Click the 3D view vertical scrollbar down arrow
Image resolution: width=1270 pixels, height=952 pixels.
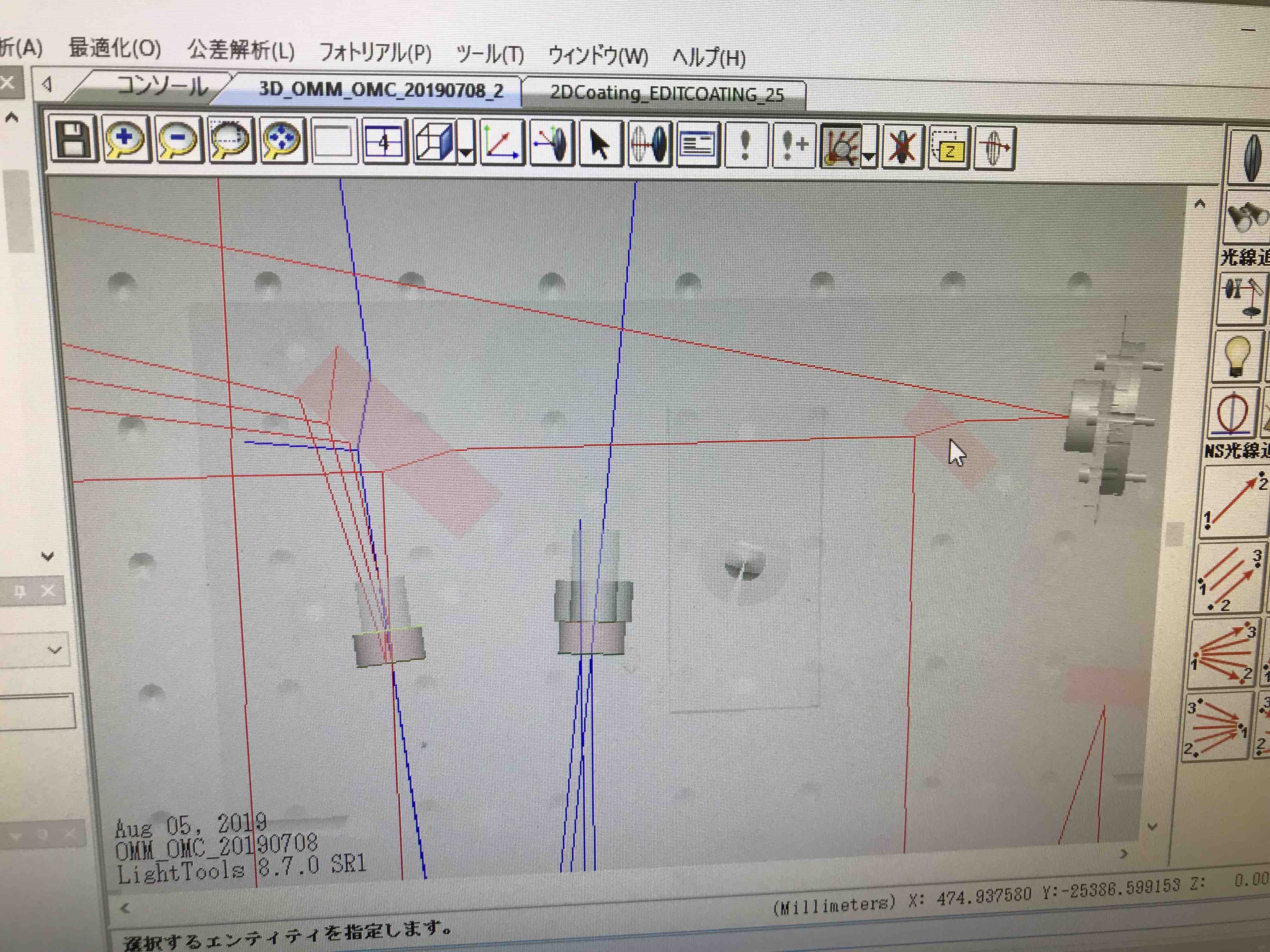pos(1152,827)
